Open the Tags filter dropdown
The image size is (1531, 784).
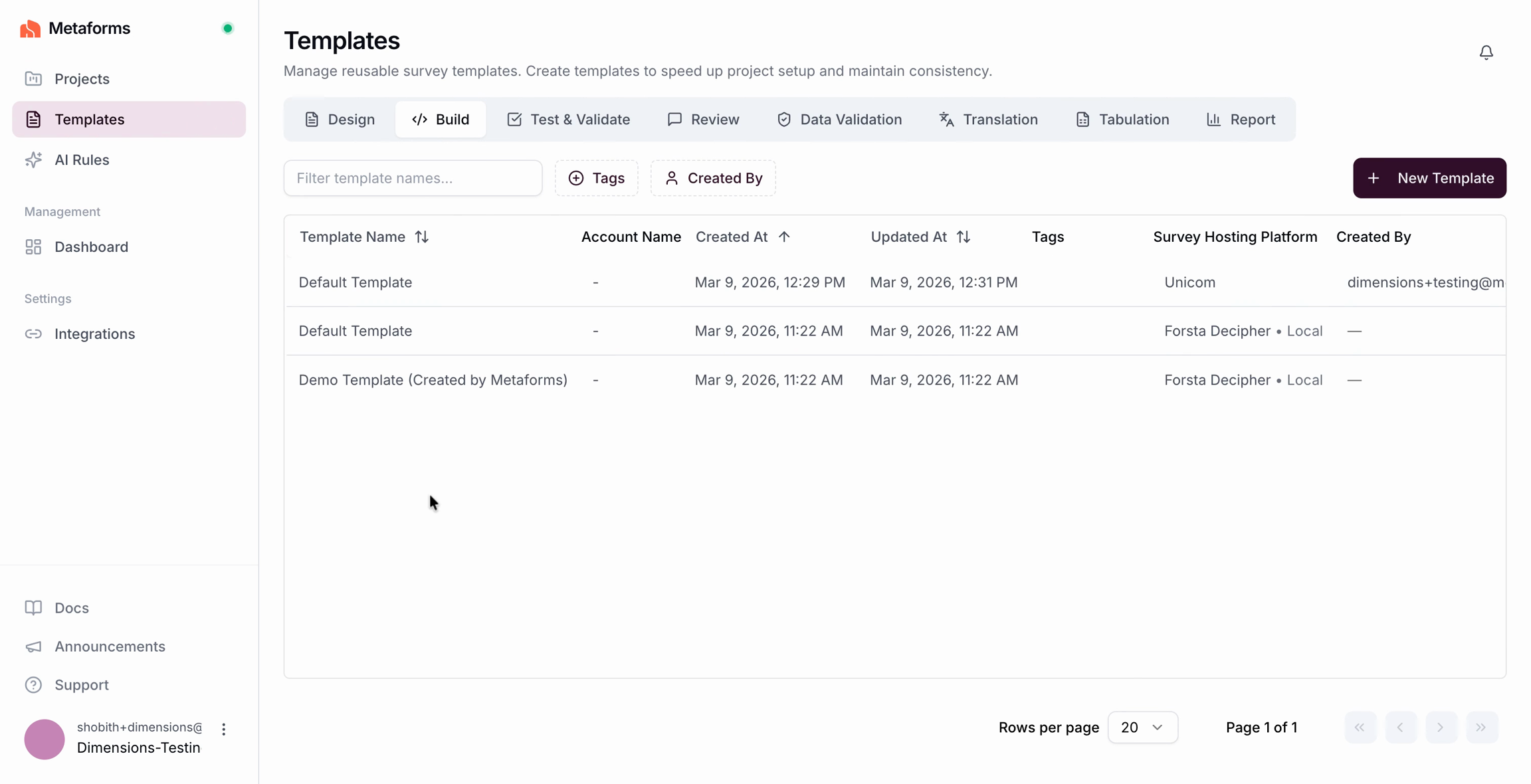pyautogui.click(x=597, y=178)
